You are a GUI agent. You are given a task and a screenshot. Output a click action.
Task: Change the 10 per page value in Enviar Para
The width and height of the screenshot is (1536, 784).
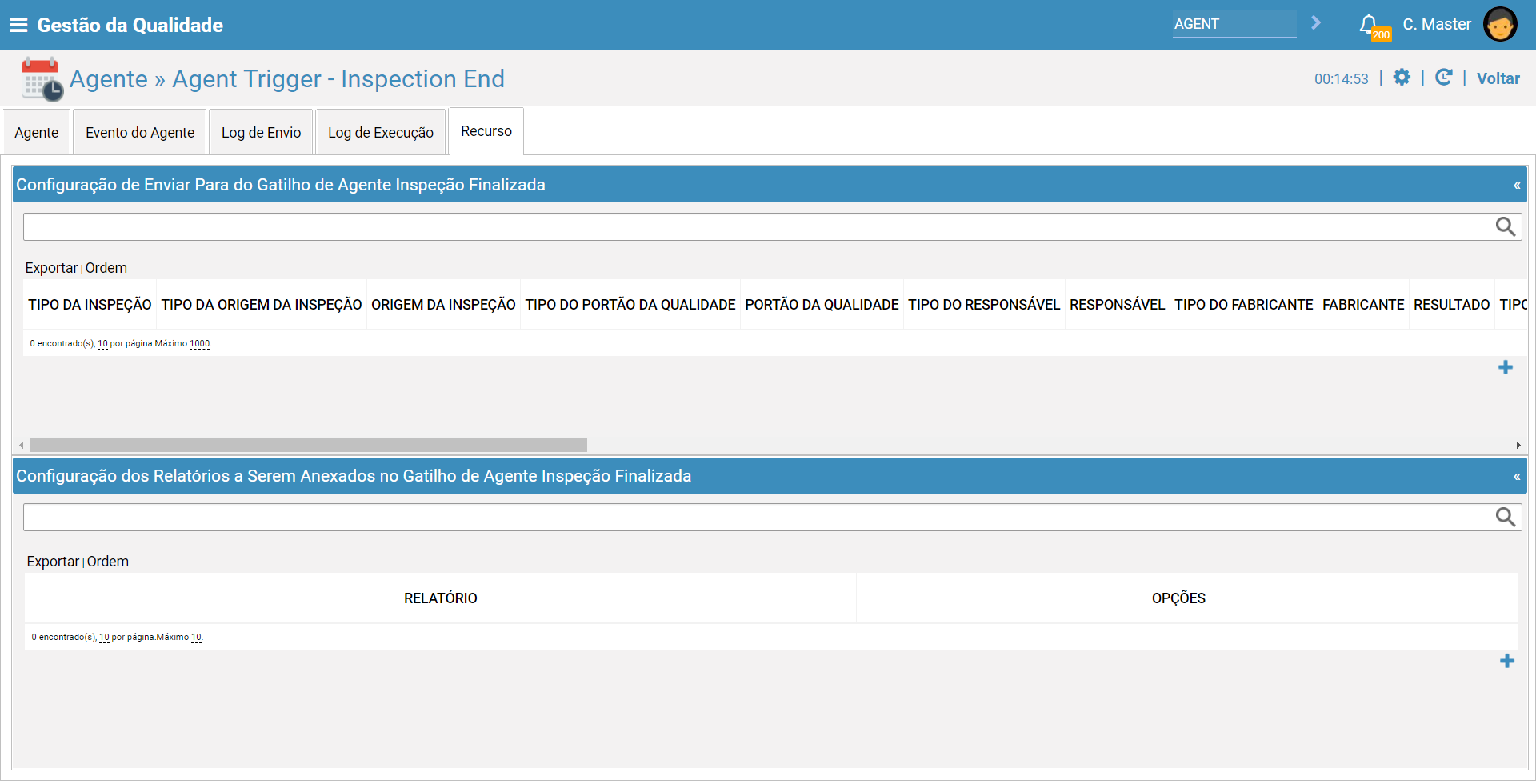(x=102, y=343)
